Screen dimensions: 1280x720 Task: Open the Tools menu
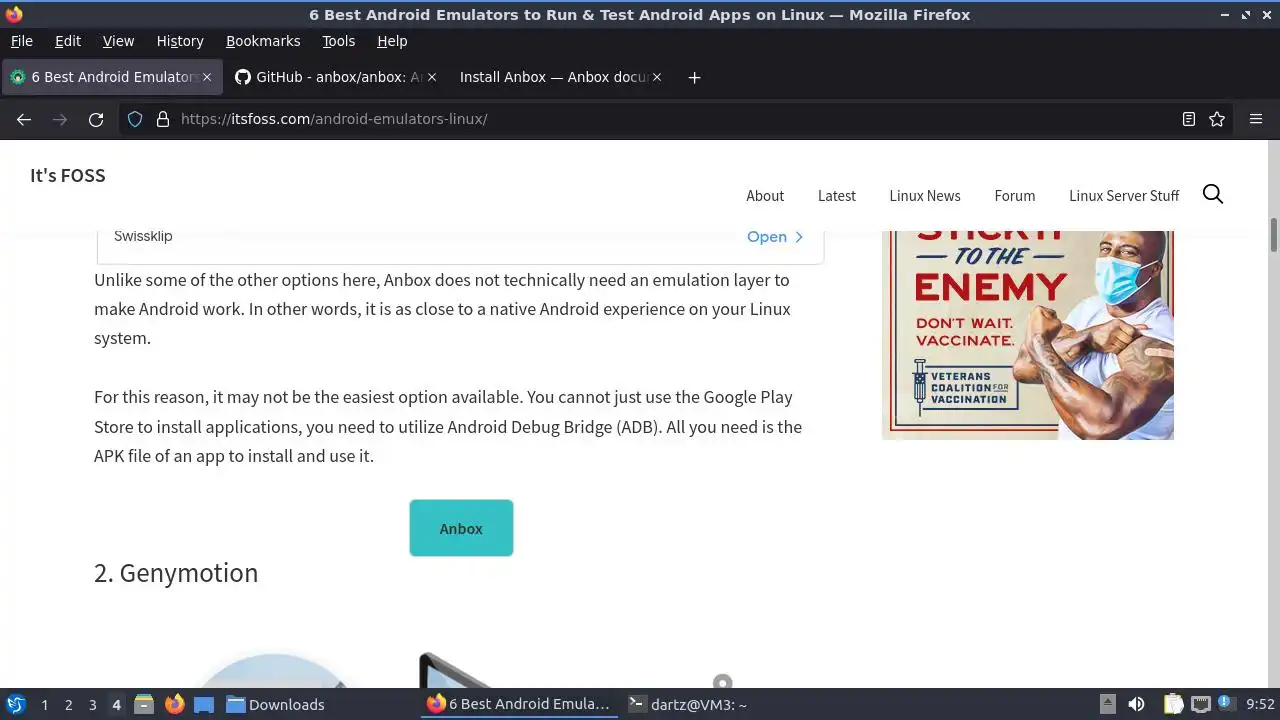(338, 41)
